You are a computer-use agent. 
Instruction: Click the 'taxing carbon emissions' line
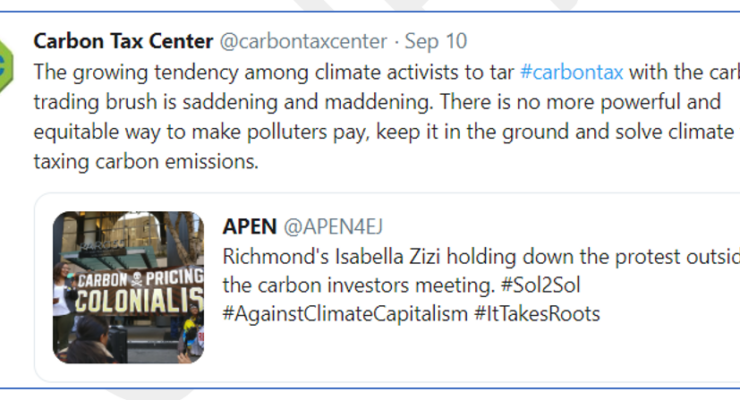click(146, 162)
